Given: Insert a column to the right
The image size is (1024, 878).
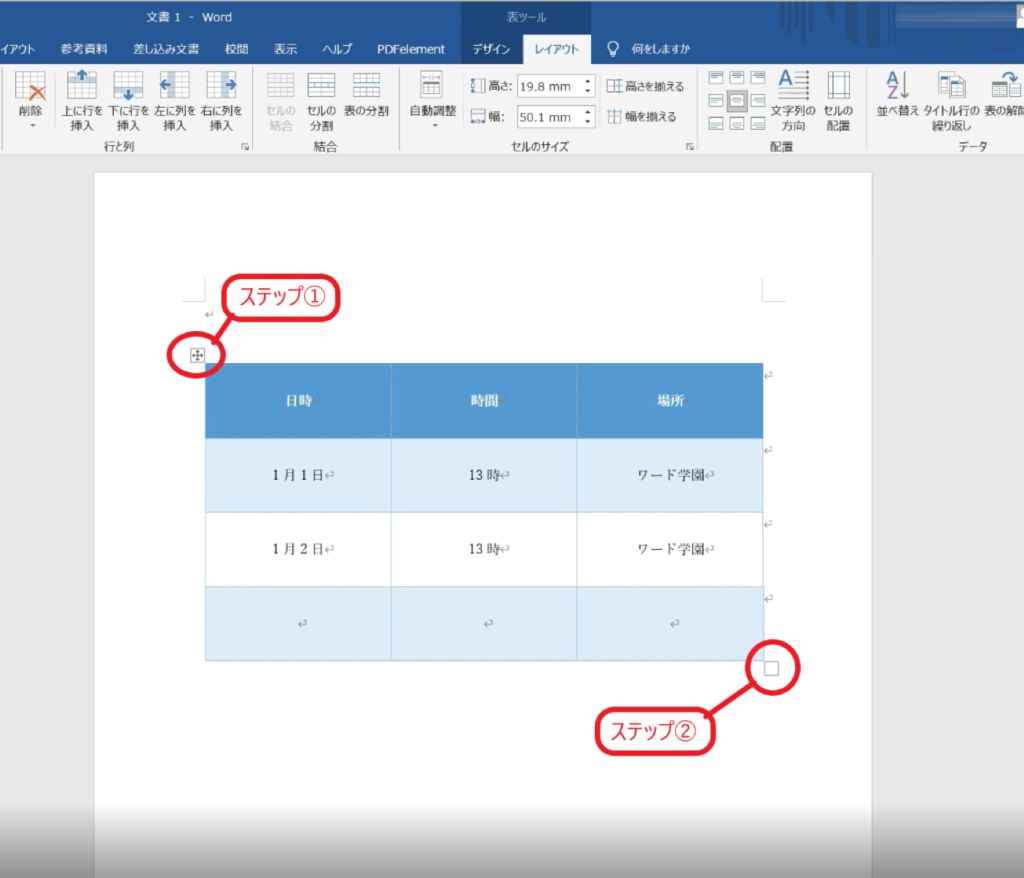Looking at the screenshot, I should (220, 87).
